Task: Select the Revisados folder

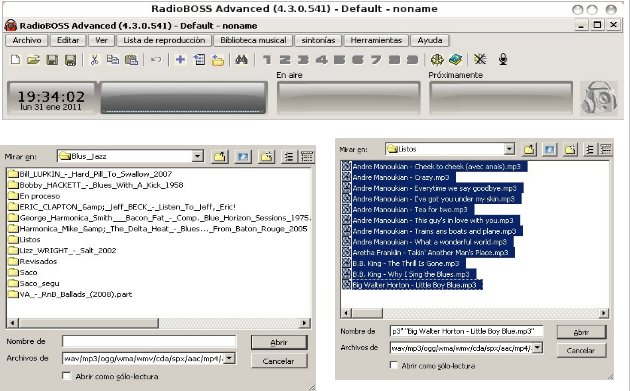Action: tap(33, 261)
